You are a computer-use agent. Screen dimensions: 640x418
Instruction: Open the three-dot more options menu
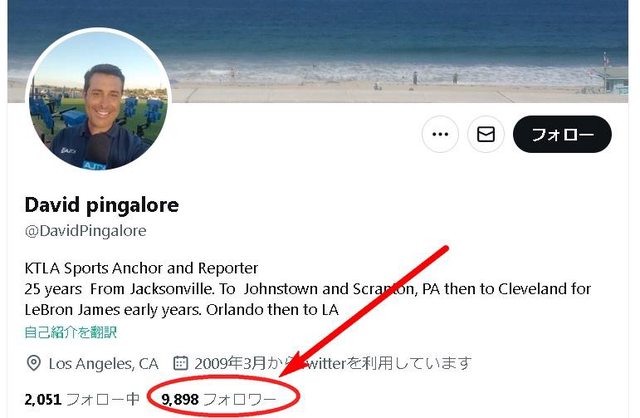click(x=440, y=134)
